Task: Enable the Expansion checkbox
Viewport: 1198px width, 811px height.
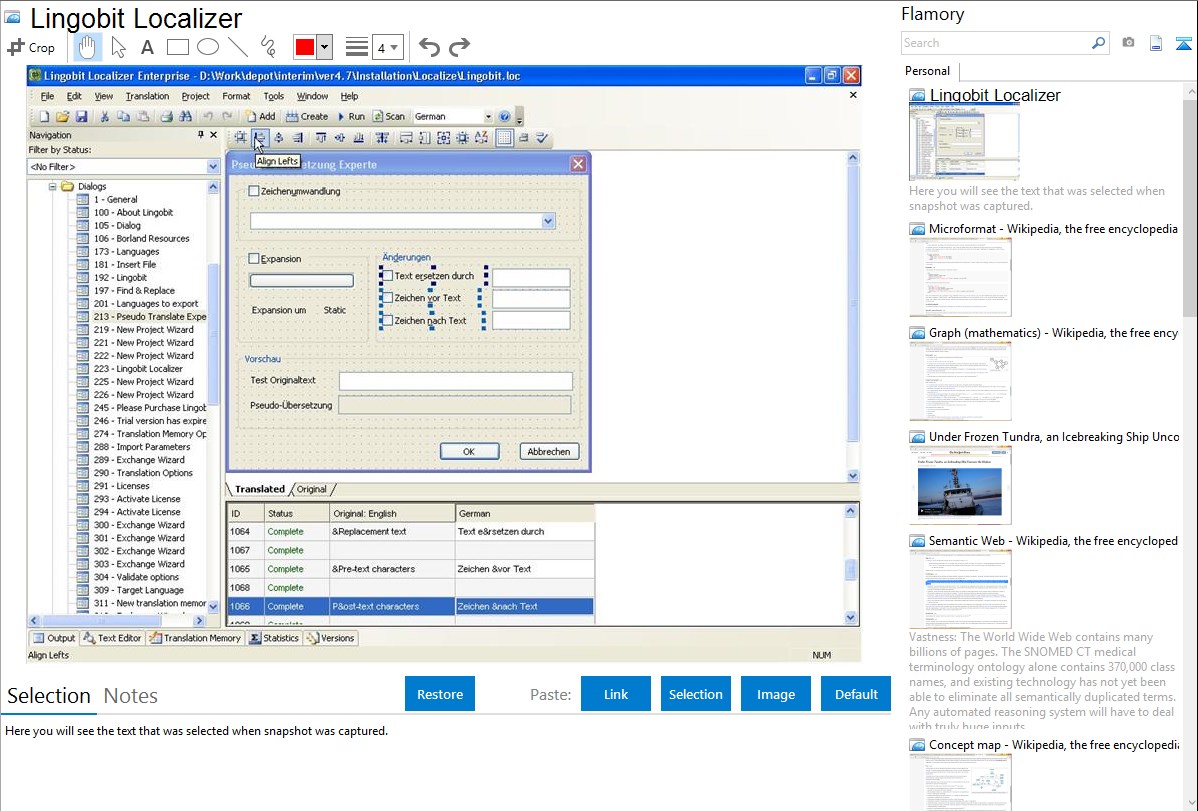Action: click(x=254, y=258)
